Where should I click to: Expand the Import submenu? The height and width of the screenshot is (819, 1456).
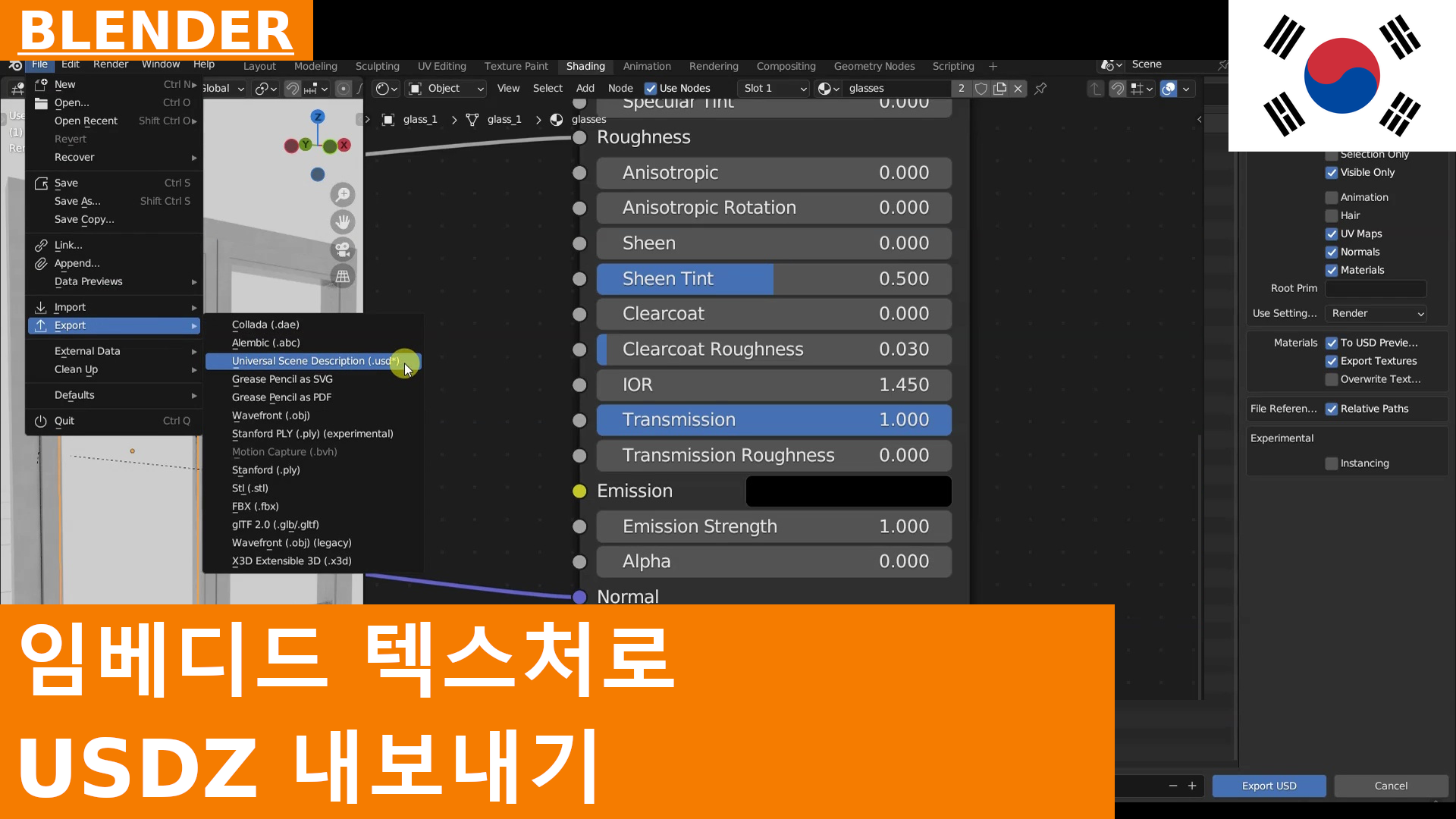[115, 307]
